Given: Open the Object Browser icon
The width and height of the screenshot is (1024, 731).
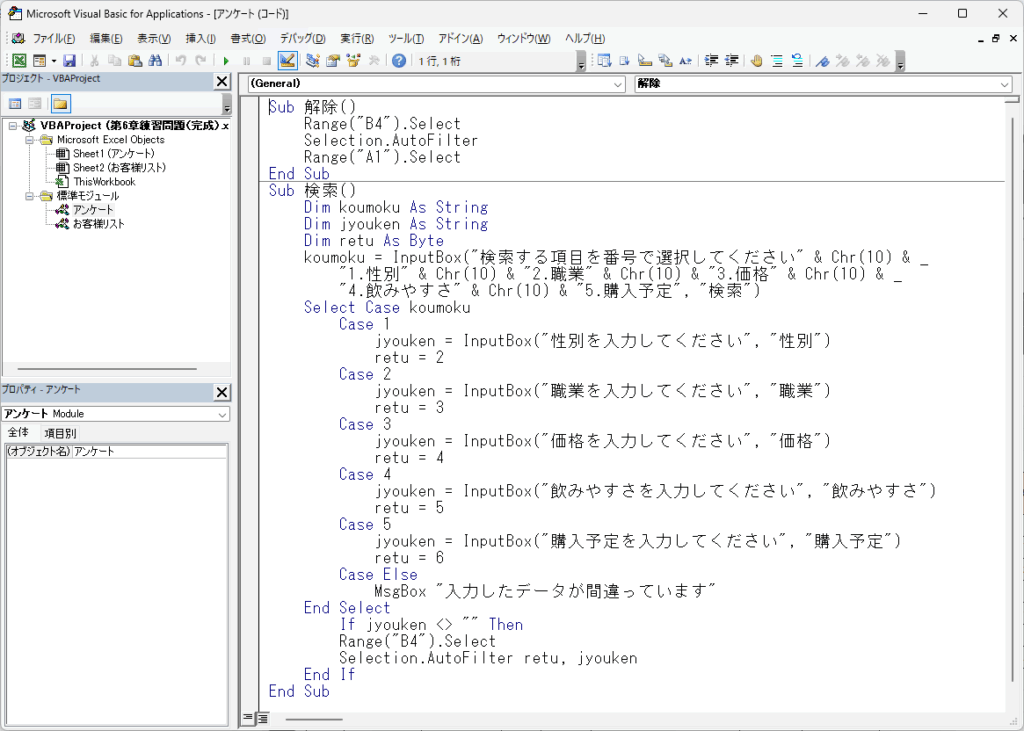Looking at the screenshot, I should (353, 61).
